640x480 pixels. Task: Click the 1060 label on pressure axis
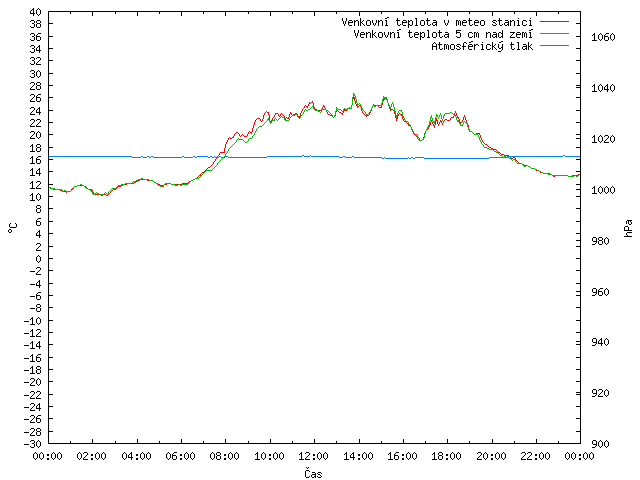click(x=603, y=38)
